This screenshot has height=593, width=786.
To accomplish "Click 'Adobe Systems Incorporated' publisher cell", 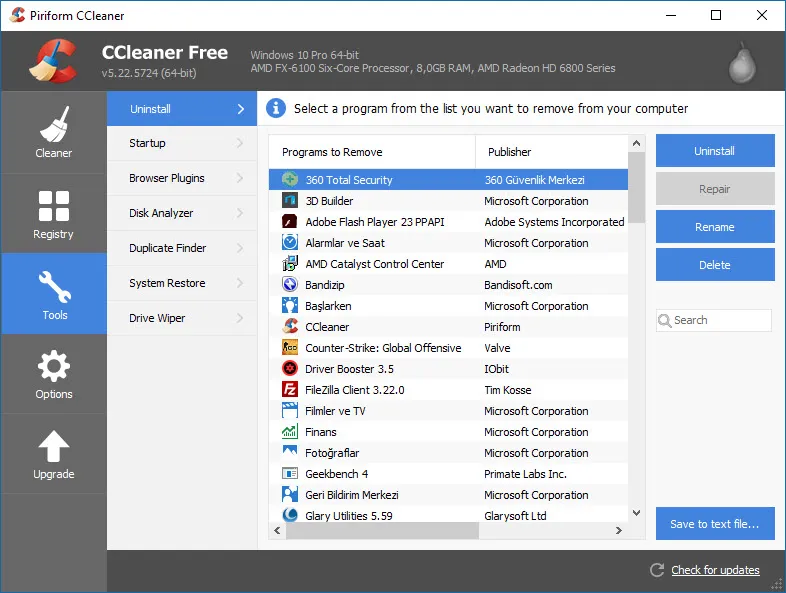I will pos(554,222).
